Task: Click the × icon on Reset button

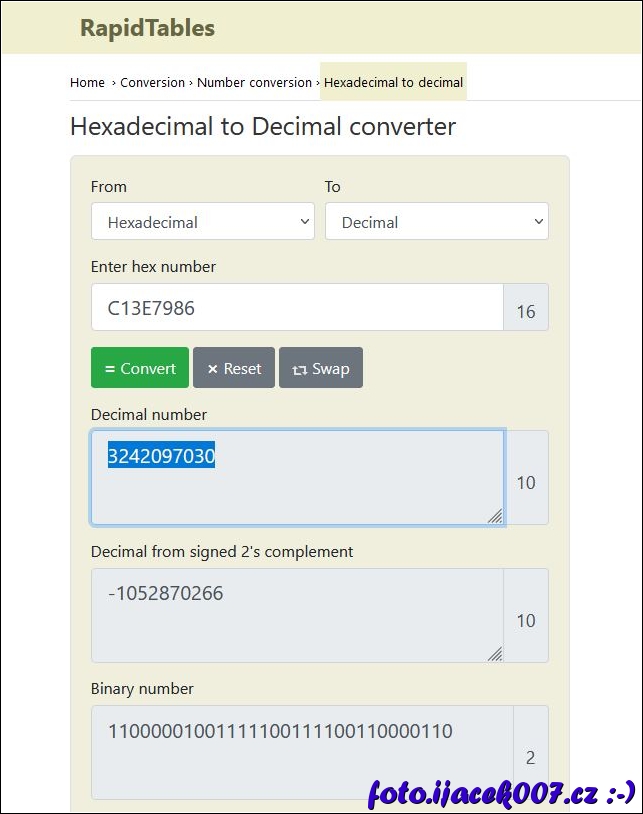Action: 212,369
